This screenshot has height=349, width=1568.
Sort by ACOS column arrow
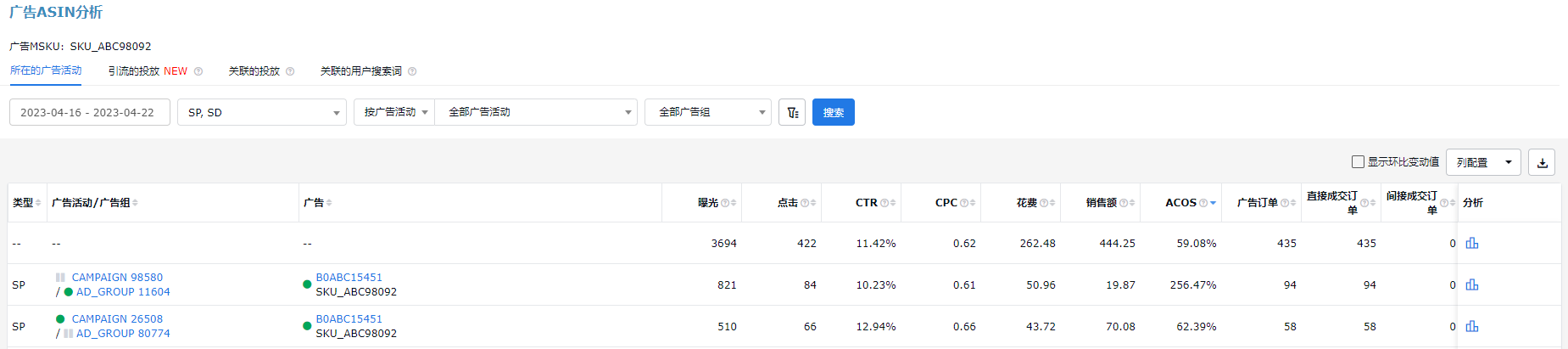click(x=1213, y=203)
